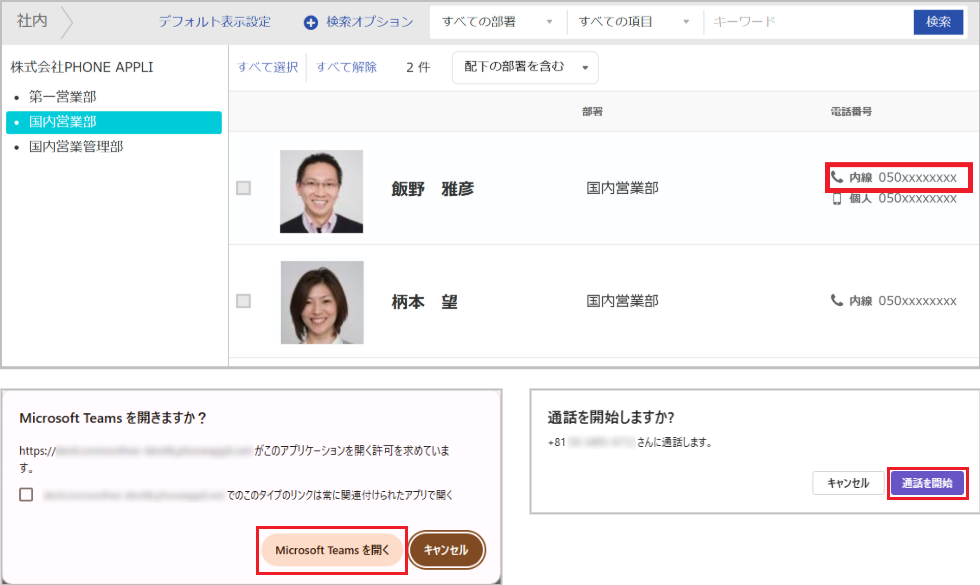Open 検索オプション link
This screenshot has width=980, height=585.
[x=369, y=22]
